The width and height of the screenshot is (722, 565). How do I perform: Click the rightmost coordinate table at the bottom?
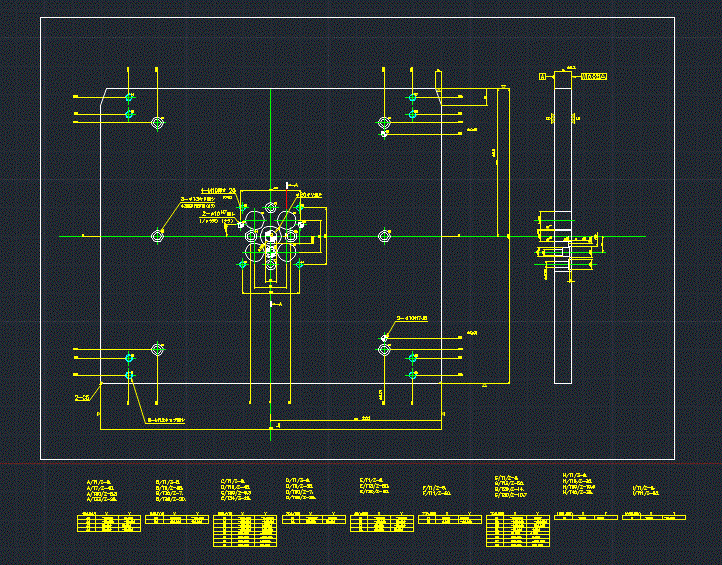[654, 517]
